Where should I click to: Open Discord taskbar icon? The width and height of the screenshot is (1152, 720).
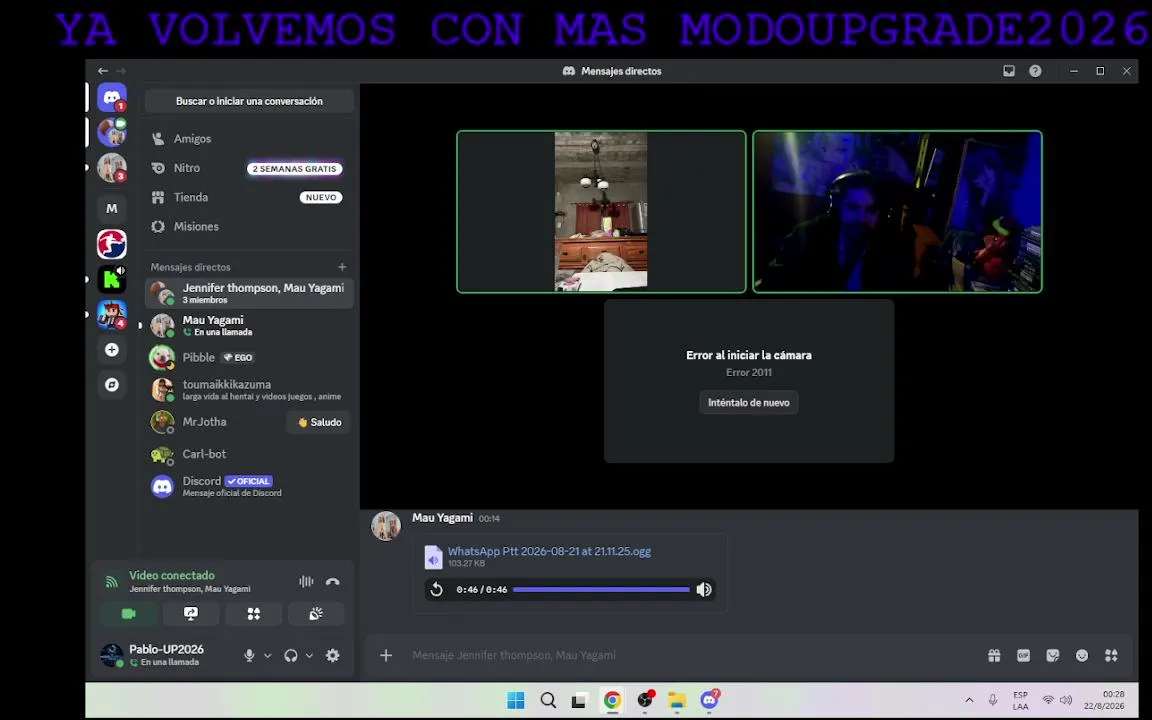click(709, 701)
